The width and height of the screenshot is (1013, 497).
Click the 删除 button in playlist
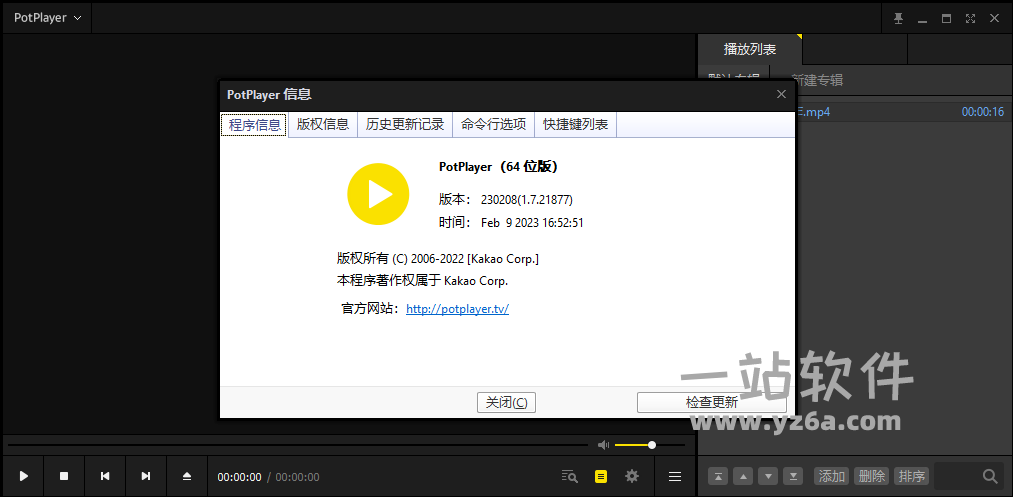(x=872, y=476)
